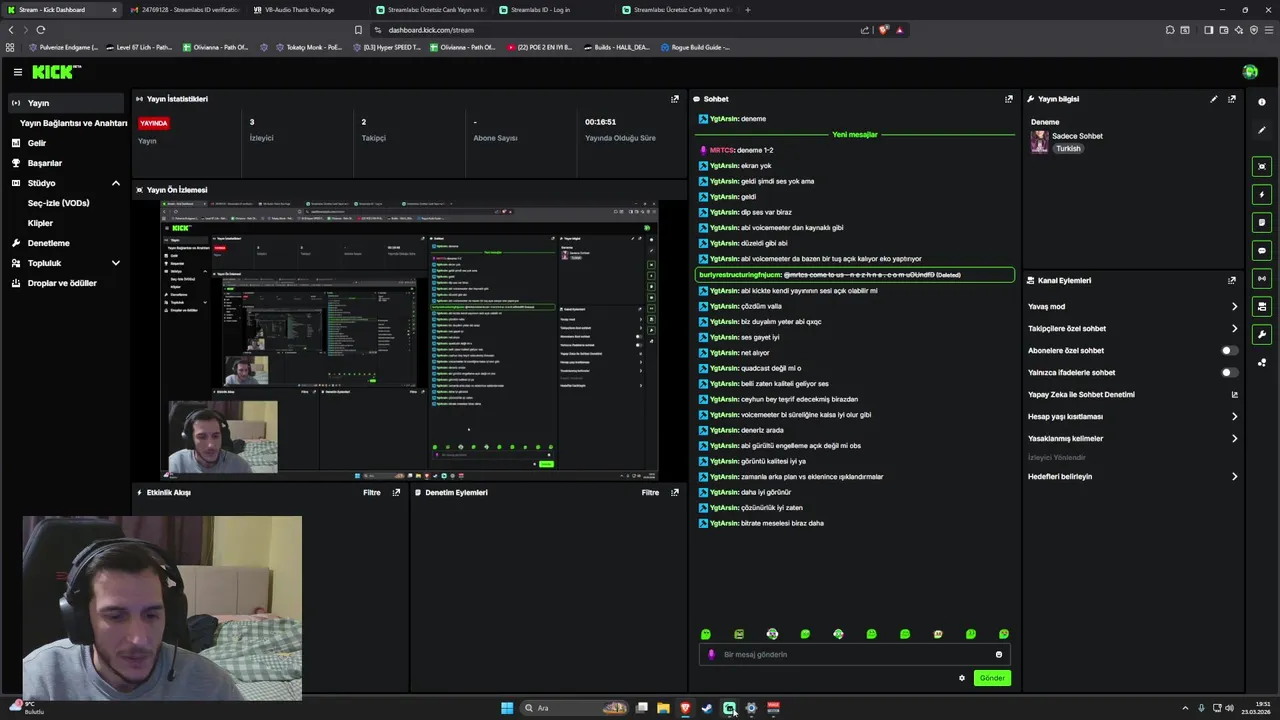Bookmark this page icon in address bar

[358, 30]
